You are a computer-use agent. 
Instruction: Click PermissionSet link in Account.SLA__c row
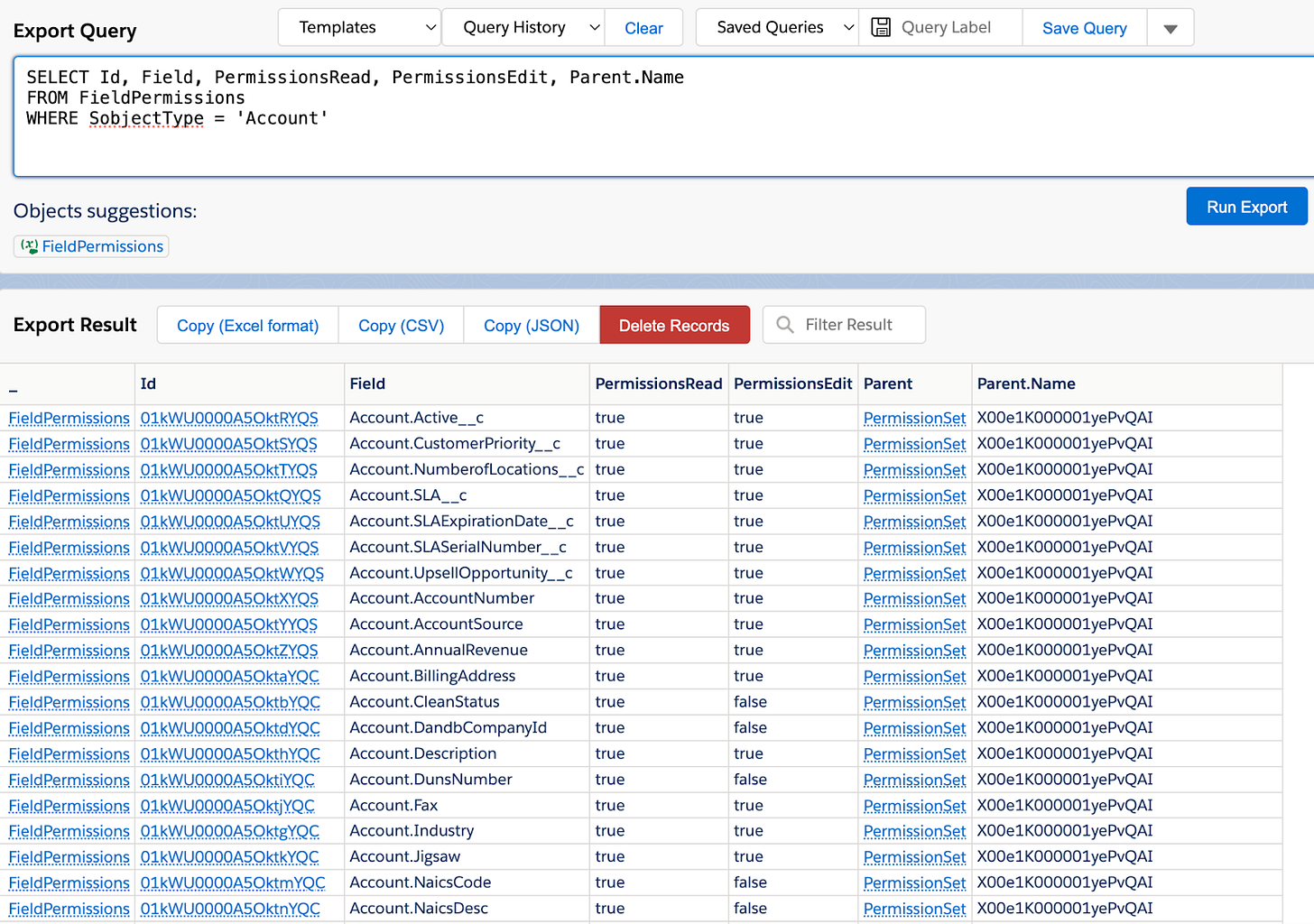tap(914, 495)
